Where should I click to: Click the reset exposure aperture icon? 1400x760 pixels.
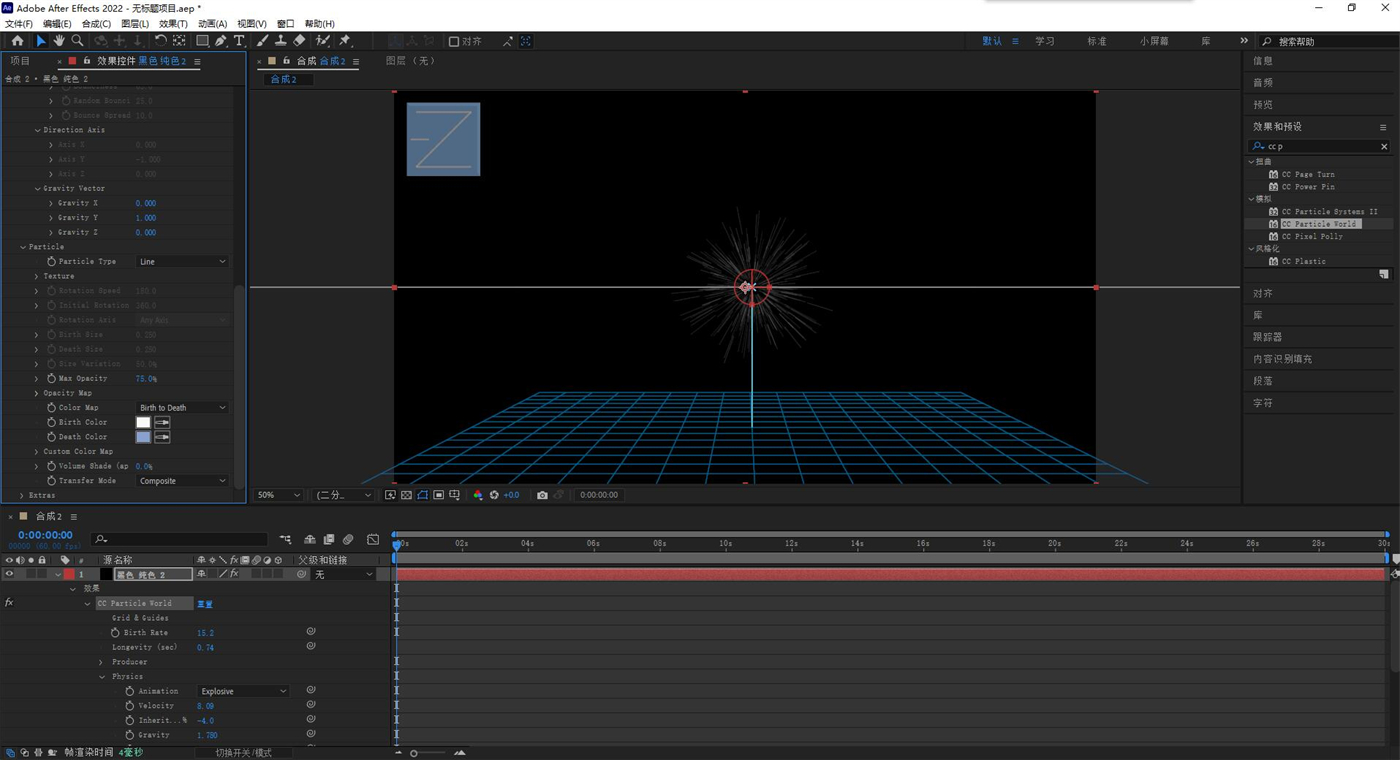[x=494, y=495]
